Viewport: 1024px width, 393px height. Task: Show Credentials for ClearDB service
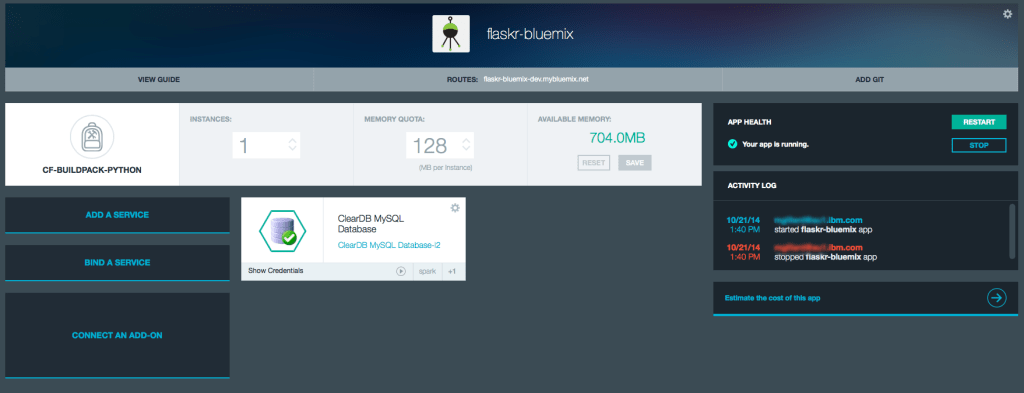pyautogui.click(x=276, y=270)
